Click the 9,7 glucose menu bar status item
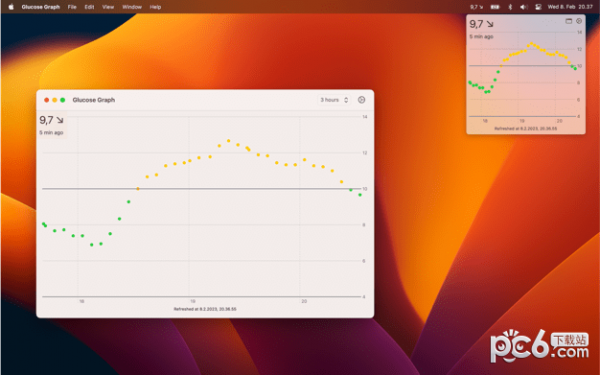 (x=476, y=7)
